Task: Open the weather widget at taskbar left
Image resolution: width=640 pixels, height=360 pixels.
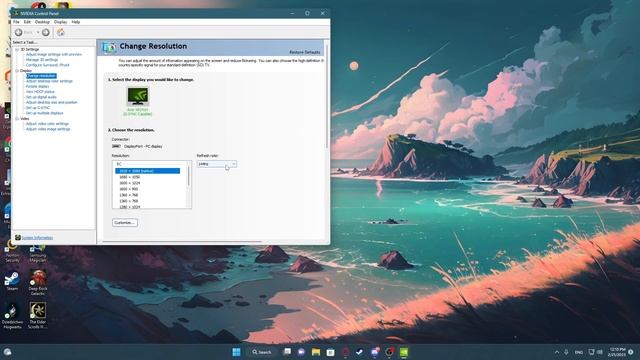Action: 7,352
